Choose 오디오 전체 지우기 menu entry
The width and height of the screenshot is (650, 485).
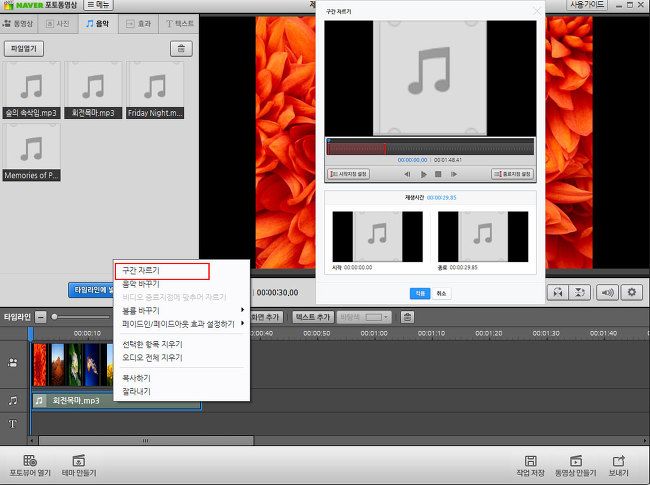point(152,357)
